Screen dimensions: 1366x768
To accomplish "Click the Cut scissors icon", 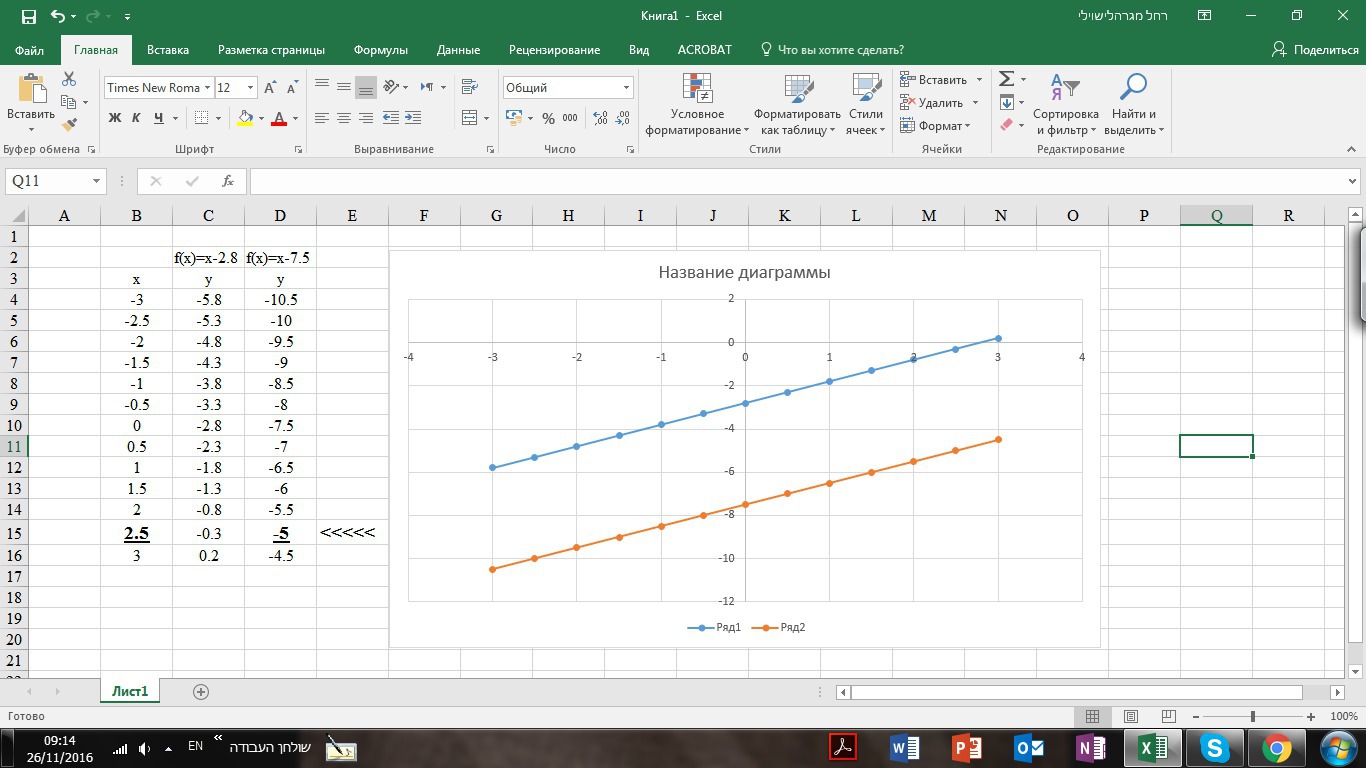I will click(x=69, y=79).
